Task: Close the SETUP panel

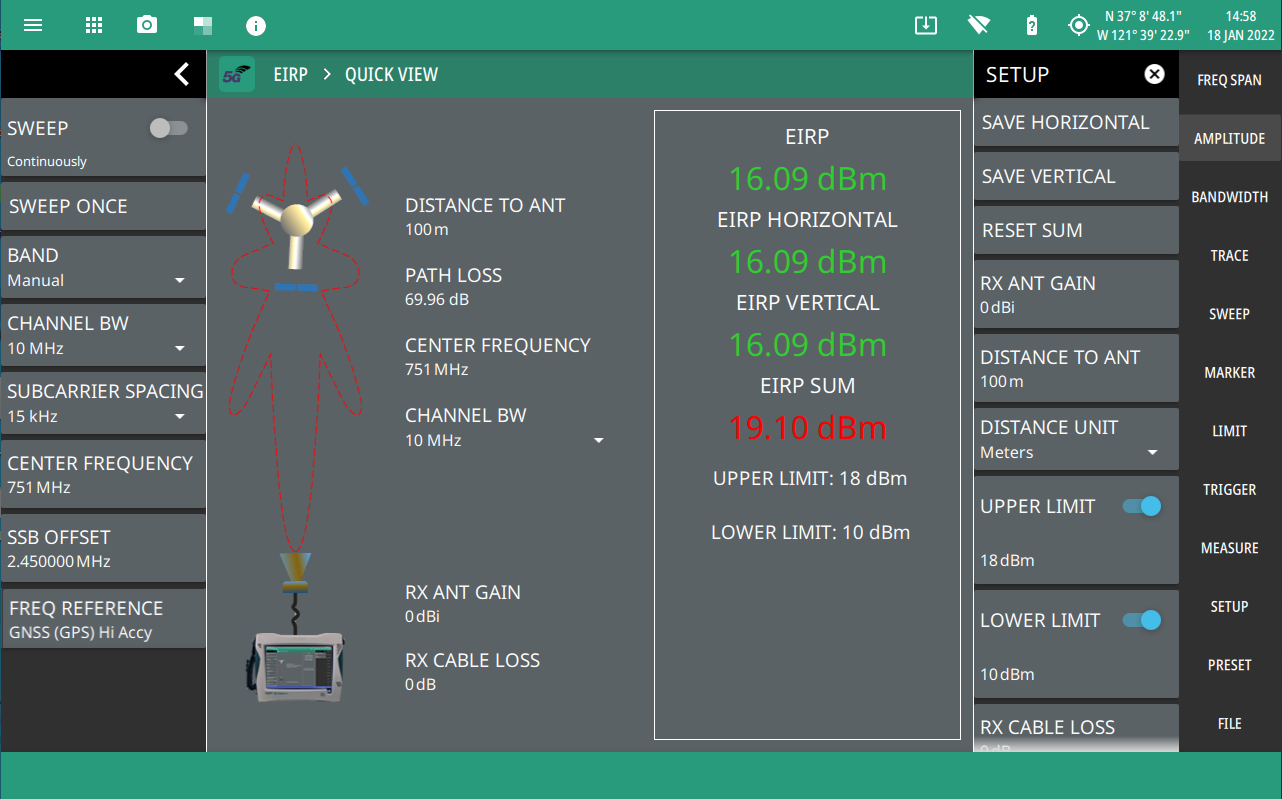Action: pos(1154,74)
